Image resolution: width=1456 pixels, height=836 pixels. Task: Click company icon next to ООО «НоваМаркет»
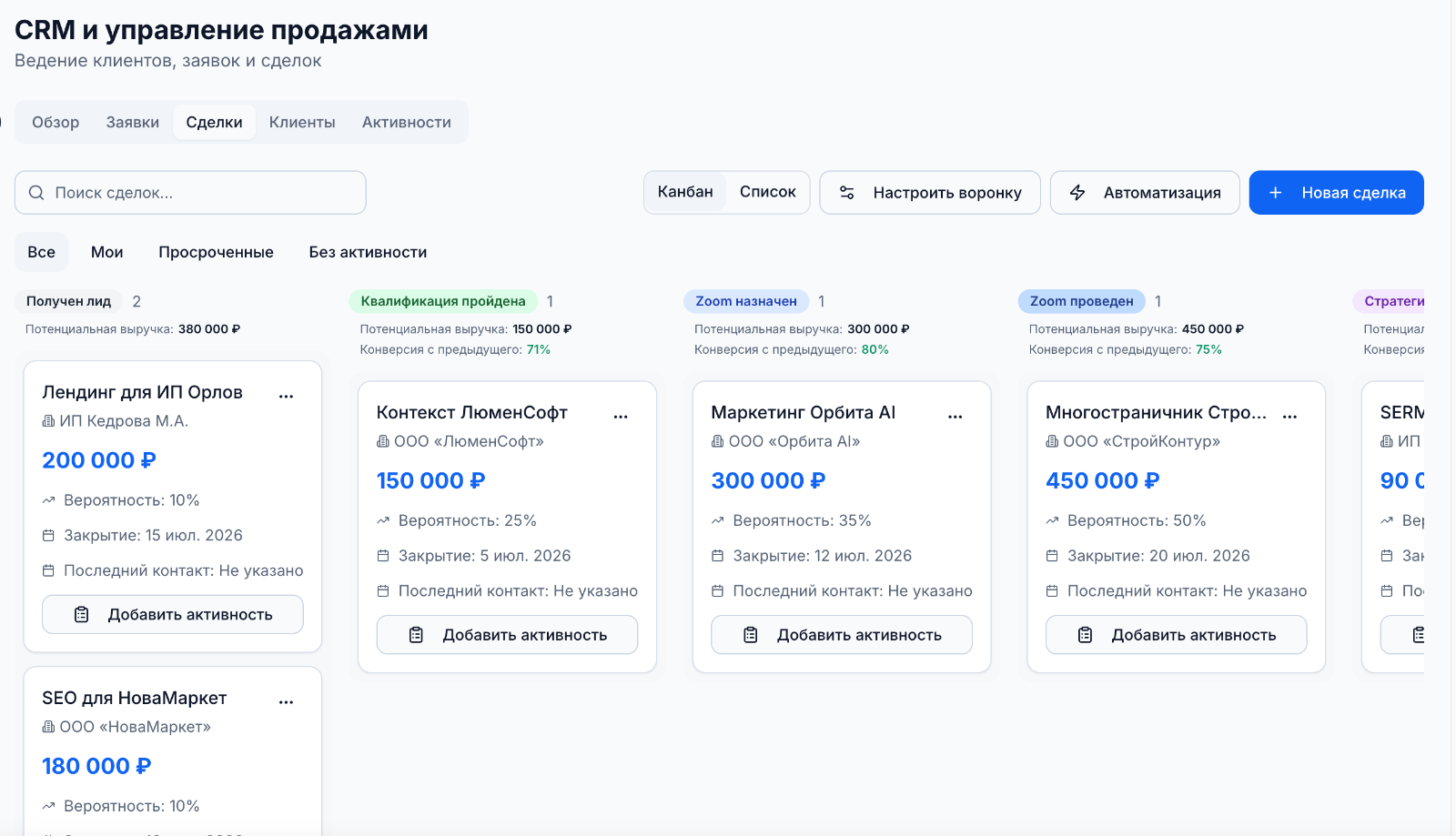coord(48,727)
